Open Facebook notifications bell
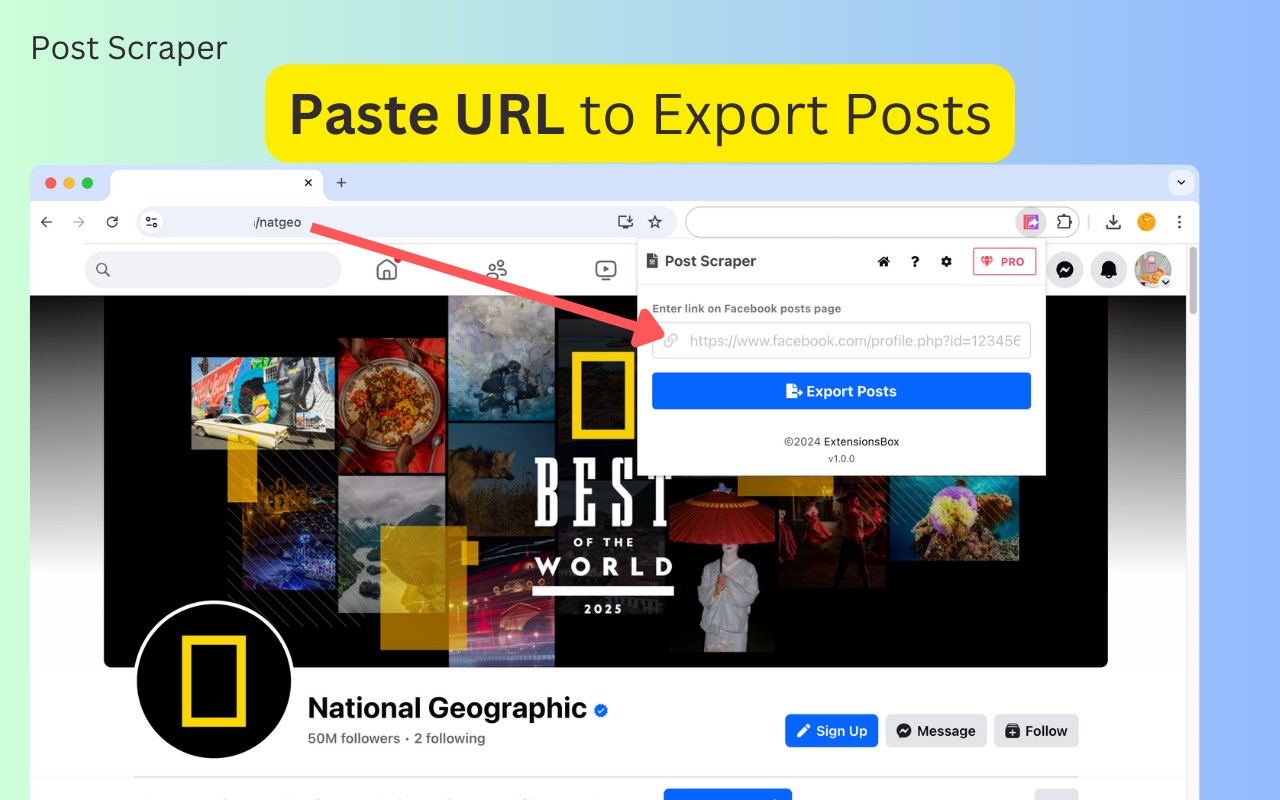The width and height of the screenshot is (1280, 800). pos(1108,269)
